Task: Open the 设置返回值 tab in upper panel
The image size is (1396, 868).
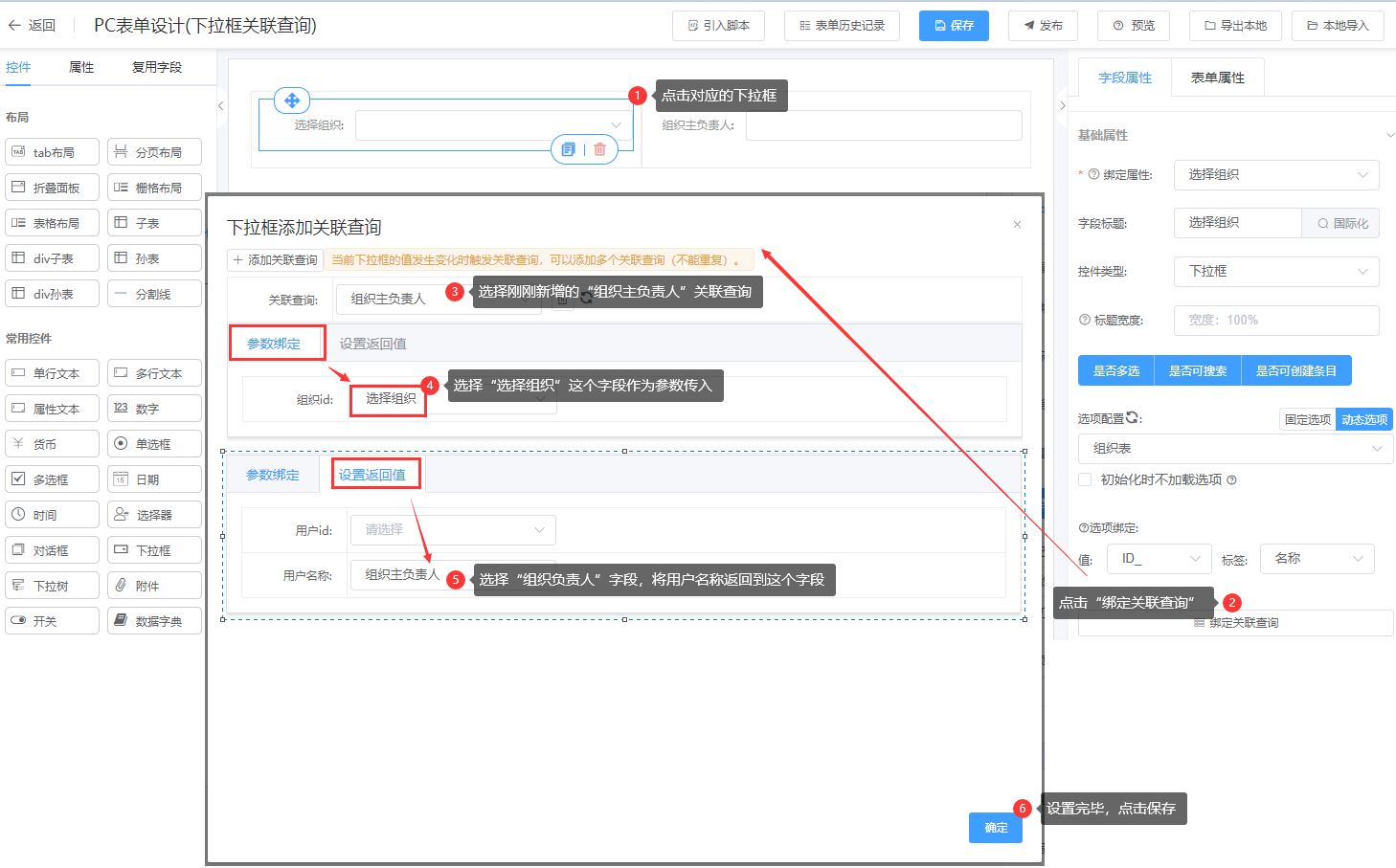Action: (x=373, y=344)
